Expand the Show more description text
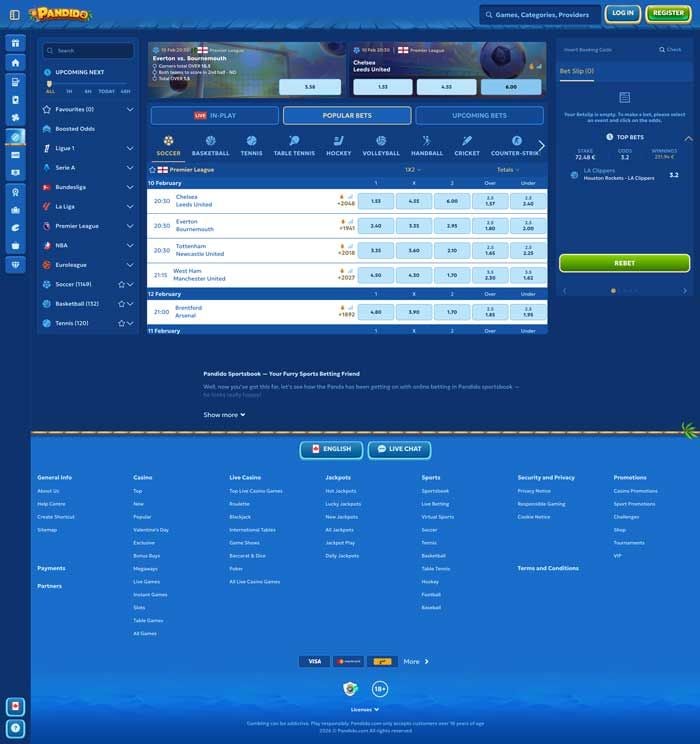700x744 pixels. pos(224,415)
